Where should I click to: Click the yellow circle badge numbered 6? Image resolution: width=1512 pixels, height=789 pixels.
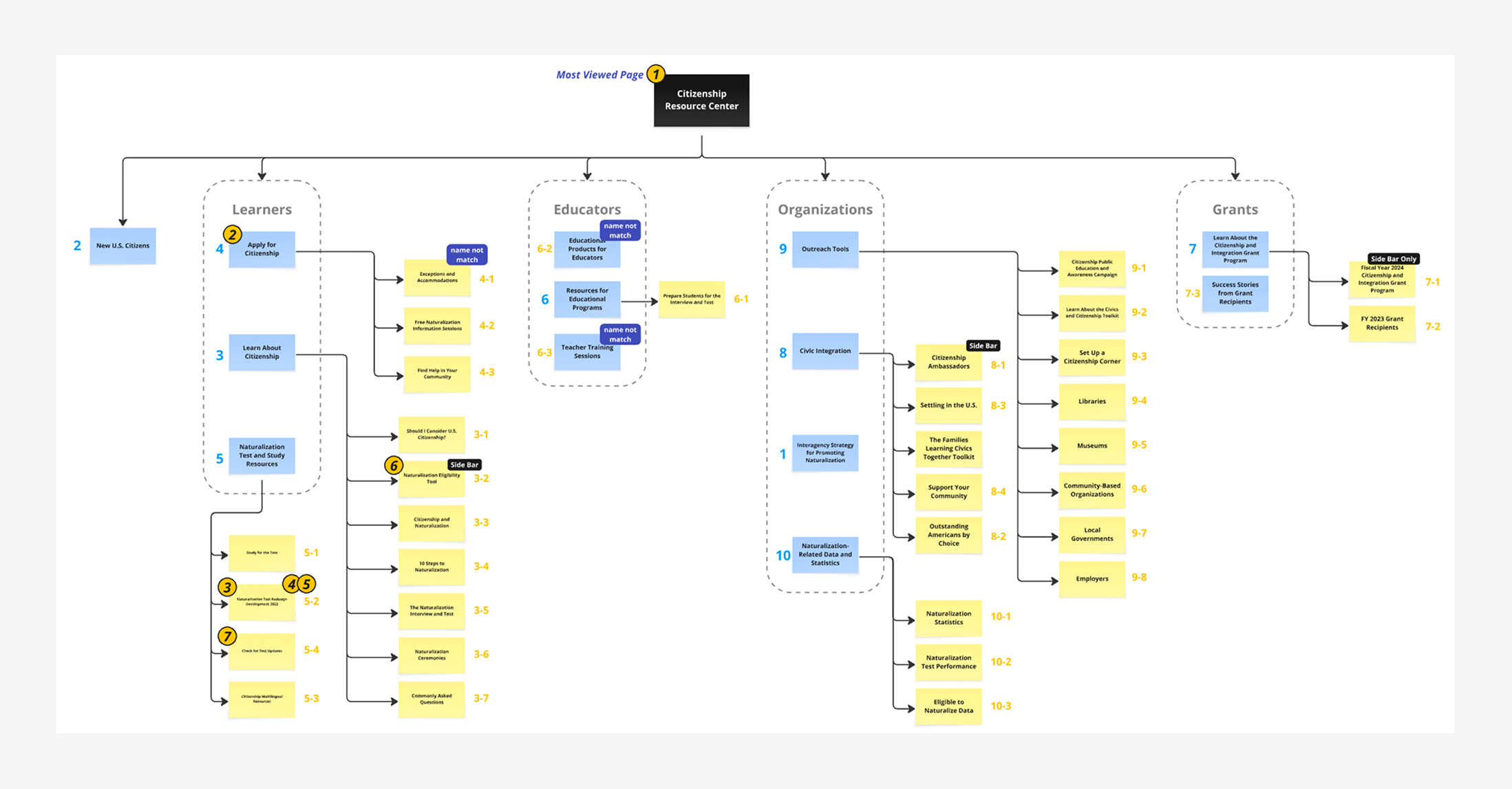(394, 465)
